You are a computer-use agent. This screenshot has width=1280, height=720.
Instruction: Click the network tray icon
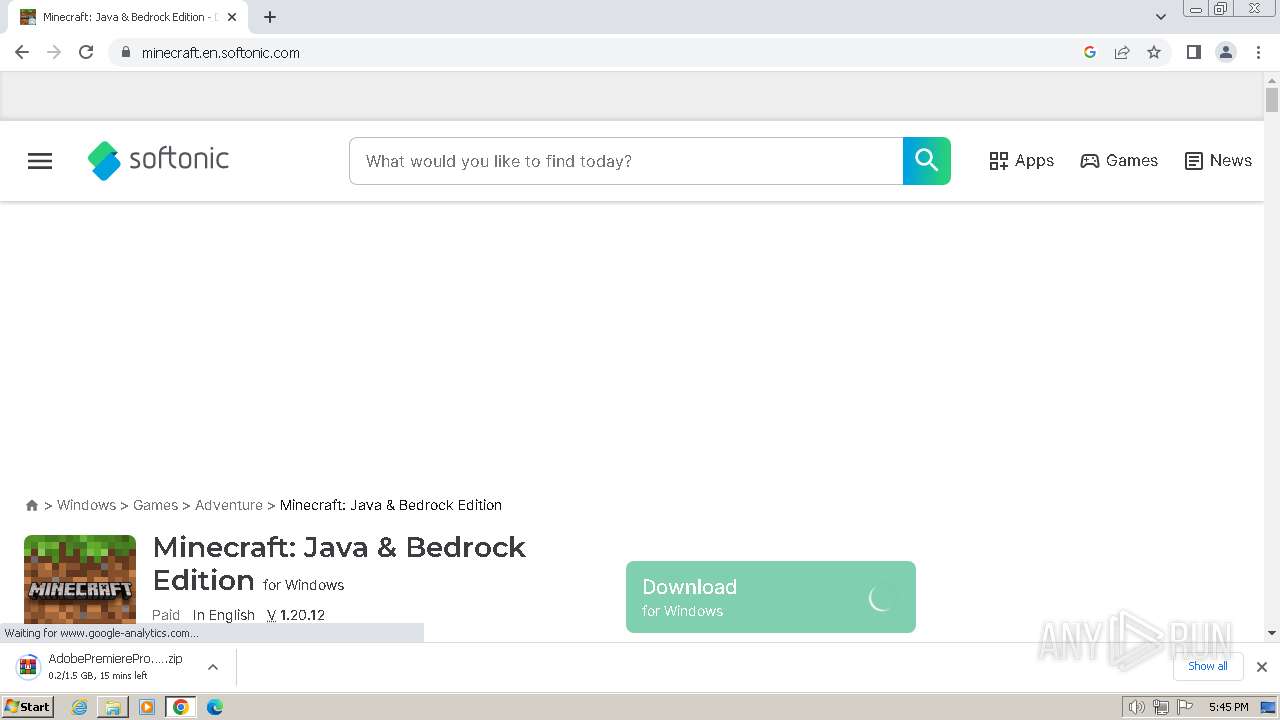coord(1161,707)
